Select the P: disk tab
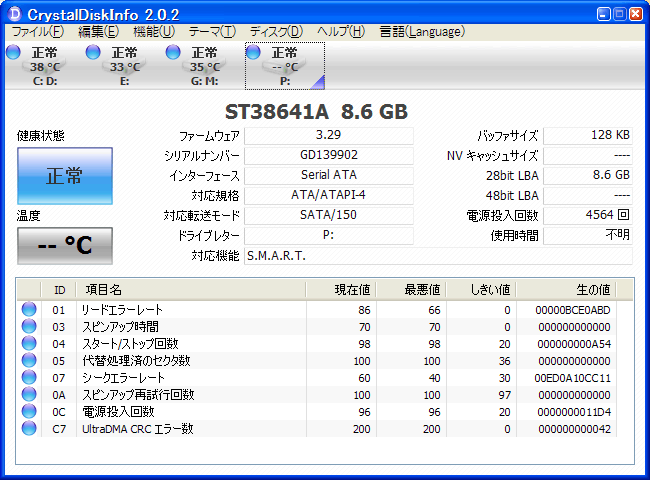 (x=285, y=66)
